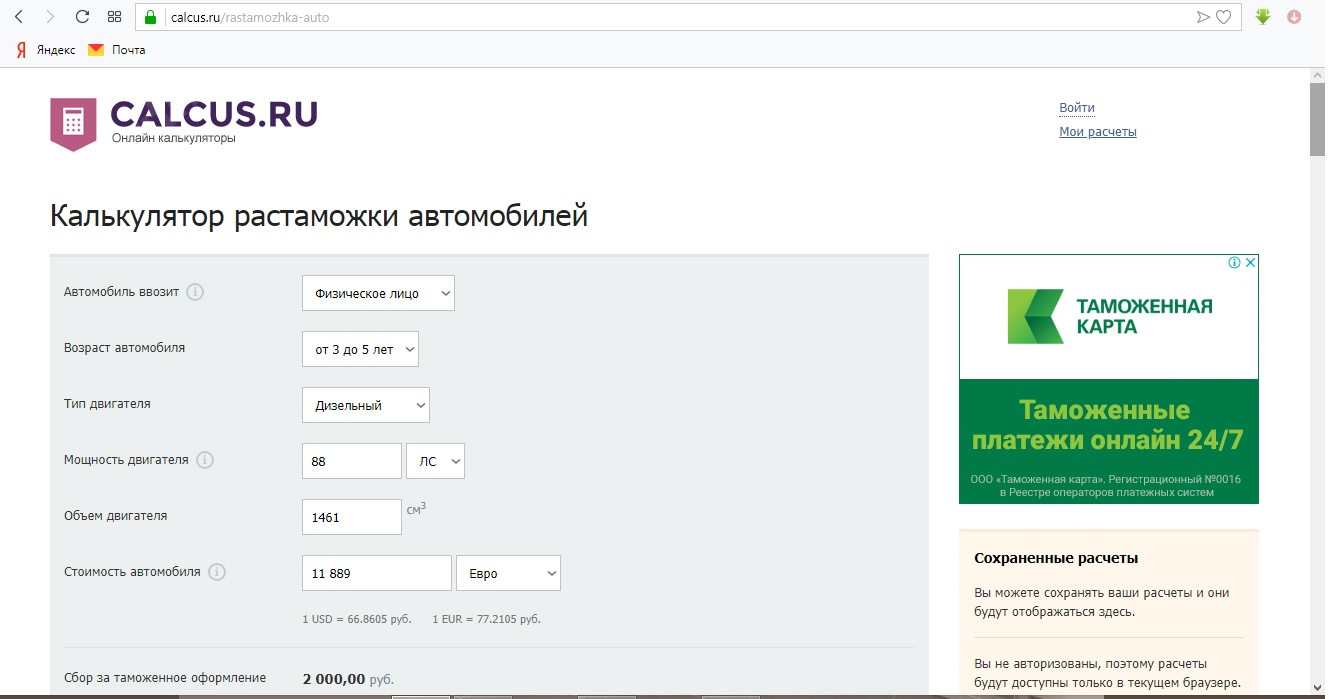1329x699 pixels.
Task: Go back with the browser back arrow
Action: pos(19,17)
